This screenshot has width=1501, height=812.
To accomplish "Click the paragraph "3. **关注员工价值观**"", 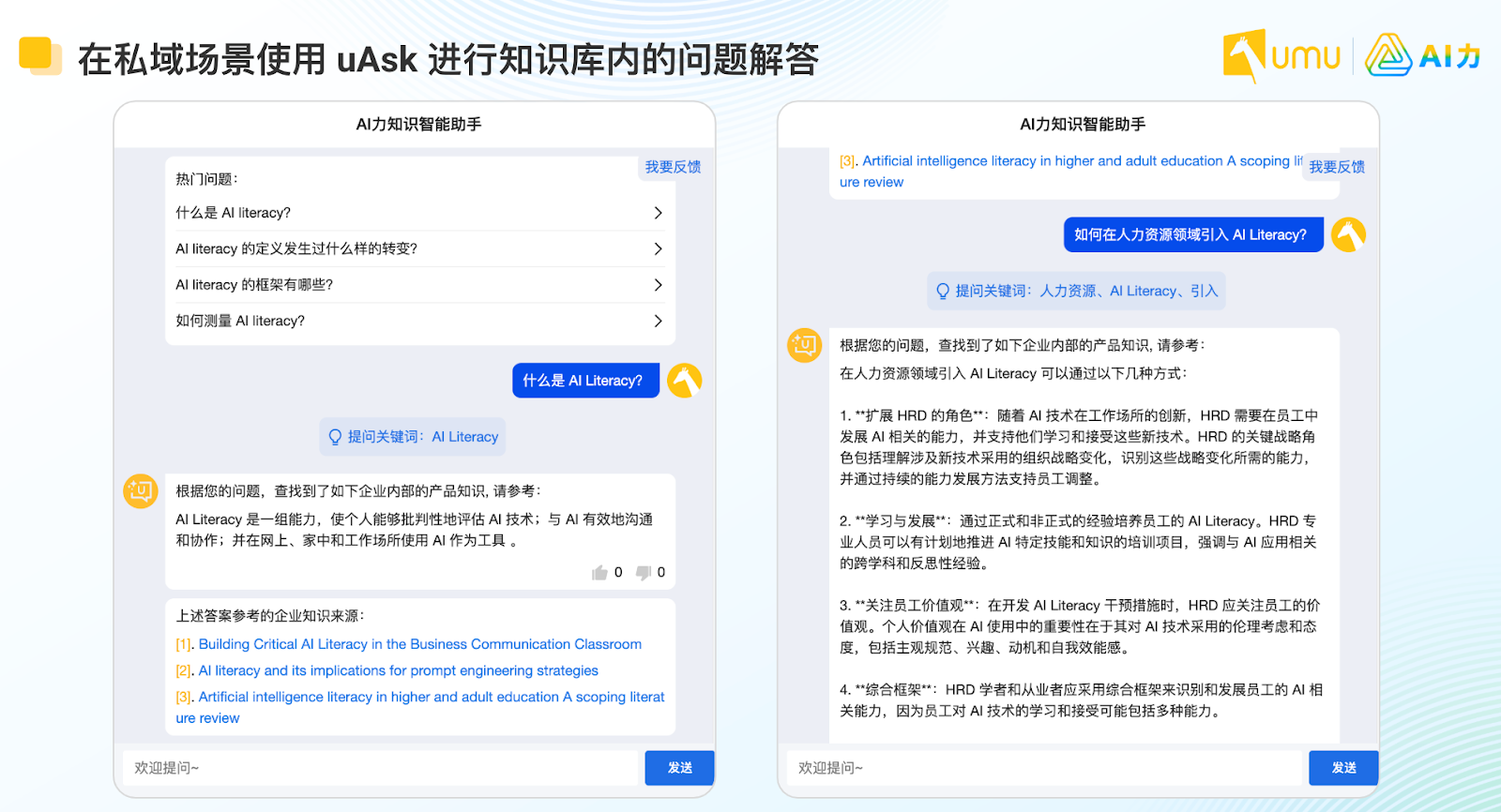I will (1079, 626).
